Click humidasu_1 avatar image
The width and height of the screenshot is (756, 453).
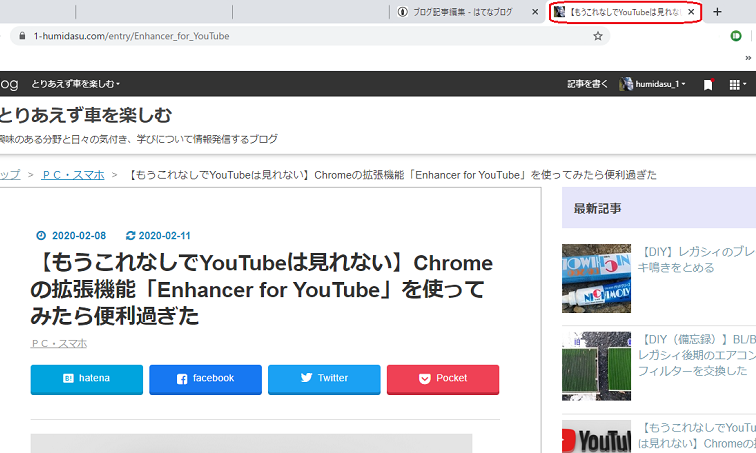click(626, 84)
